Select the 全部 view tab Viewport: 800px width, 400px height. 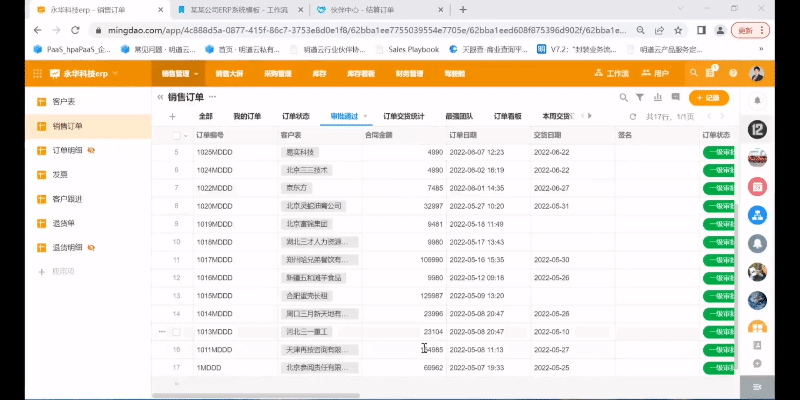tap(205, 116)
